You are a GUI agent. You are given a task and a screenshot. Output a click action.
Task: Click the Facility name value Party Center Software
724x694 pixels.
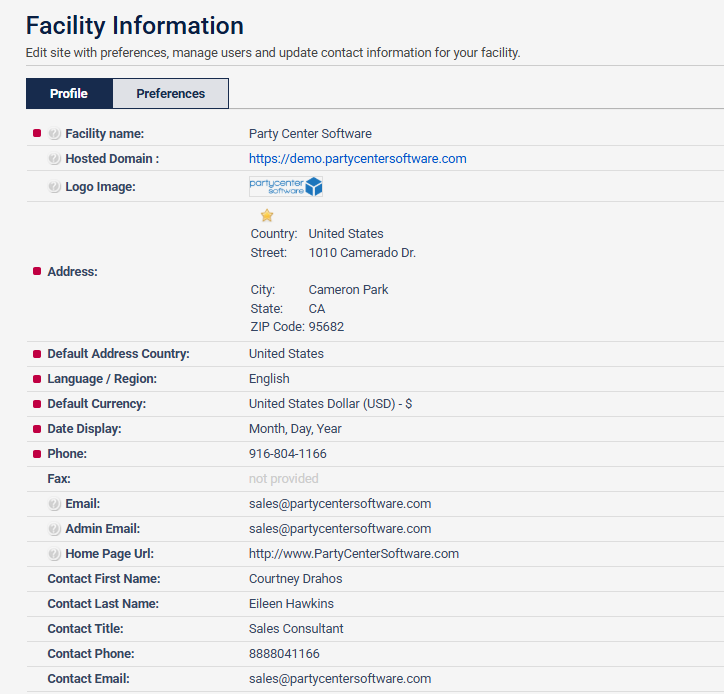coord(310,133)
